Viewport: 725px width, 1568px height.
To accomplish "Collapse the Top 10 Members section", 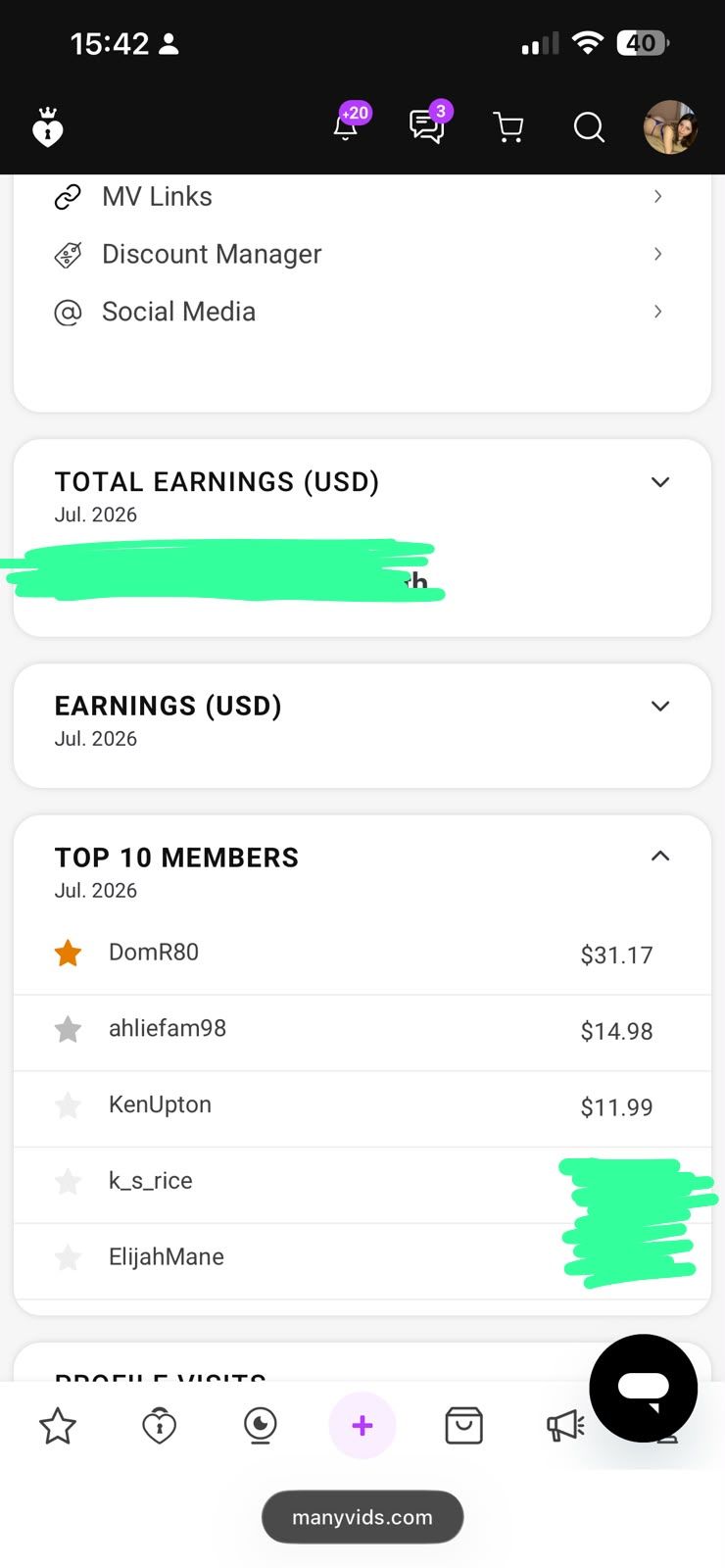I will 660,856.
